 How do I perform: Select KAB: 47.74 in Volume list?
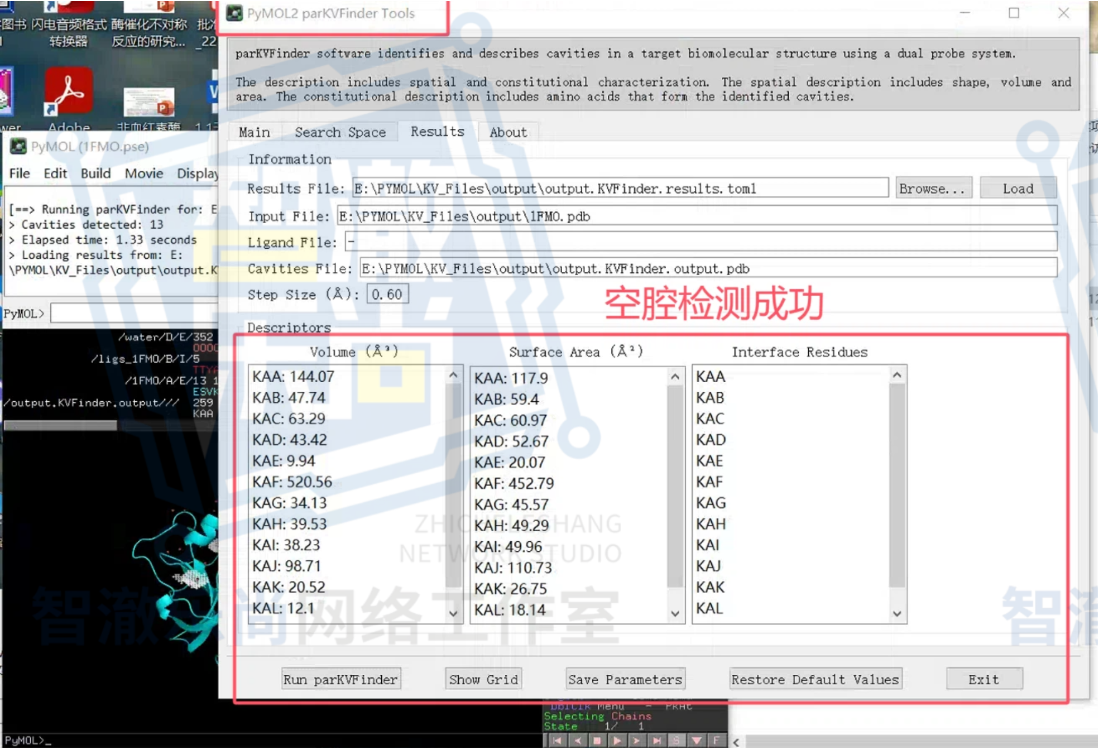click(x=289, y=397)
